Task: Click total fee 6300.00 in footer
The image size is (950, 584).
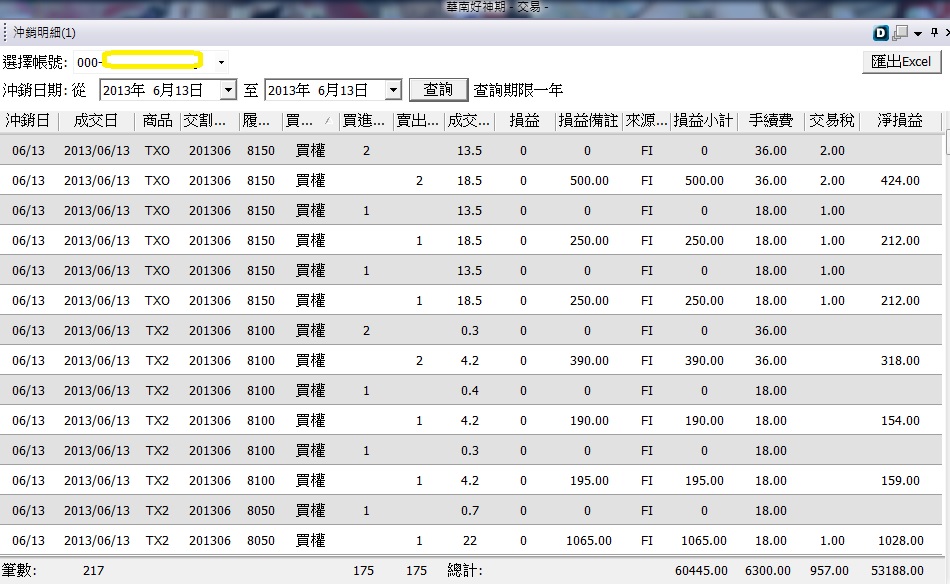Action: (768, 571)
